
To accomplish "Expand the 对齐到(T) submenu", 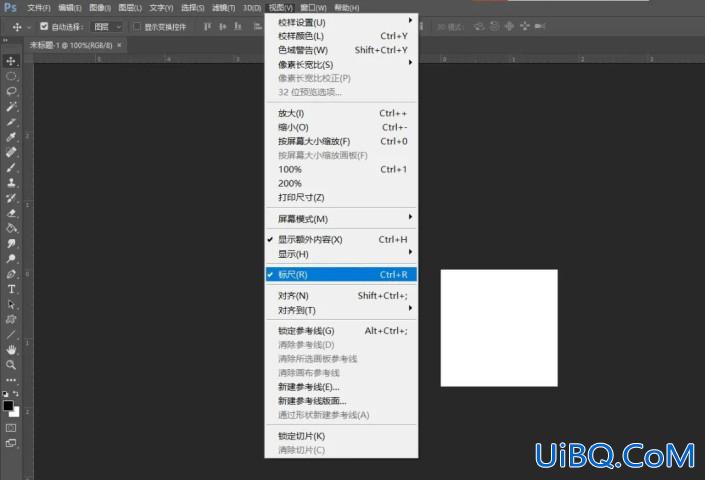I will click(x=341, y=310).
